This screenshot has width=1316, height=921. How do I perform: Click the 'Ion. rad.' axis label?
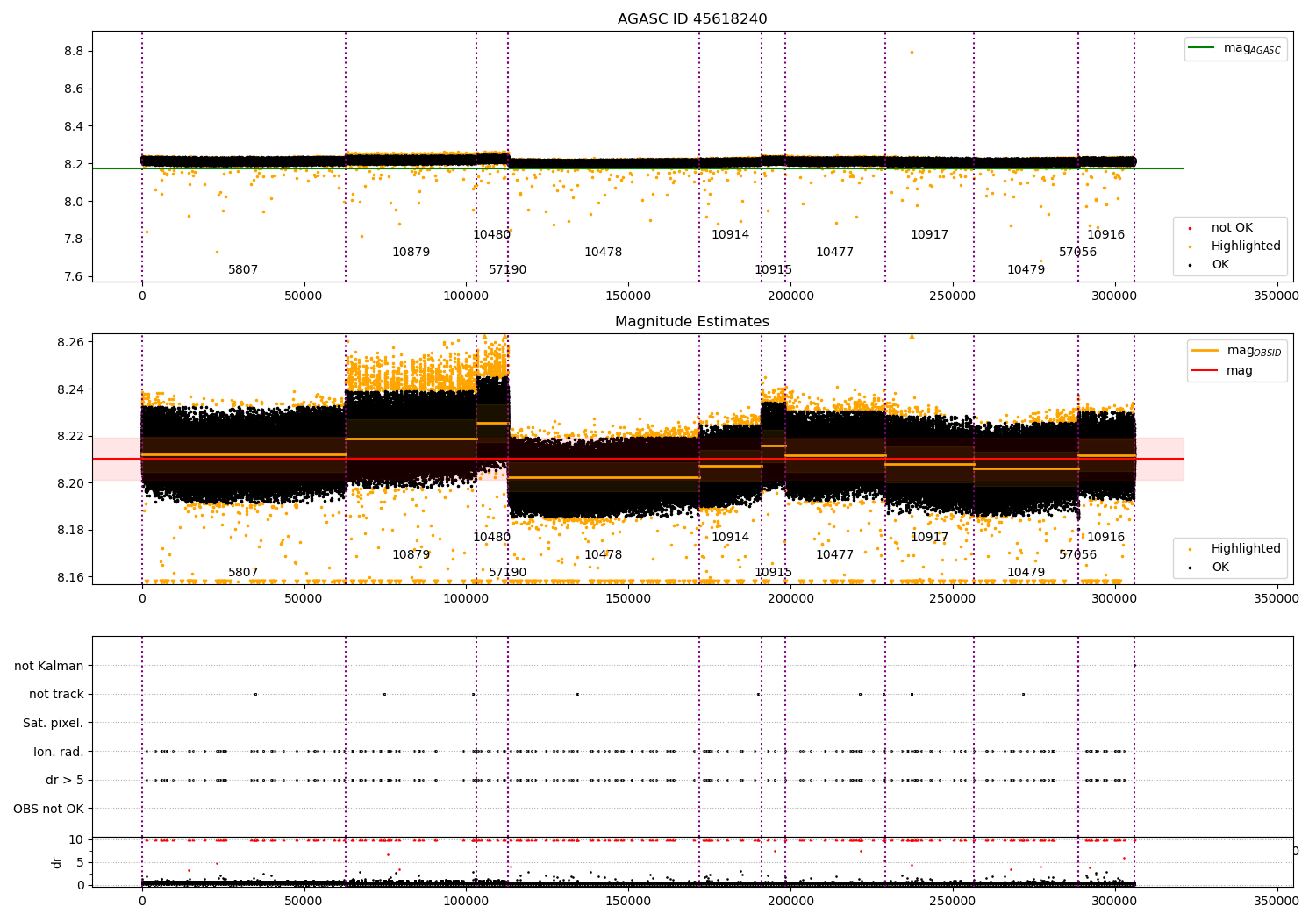coord(59,752)
